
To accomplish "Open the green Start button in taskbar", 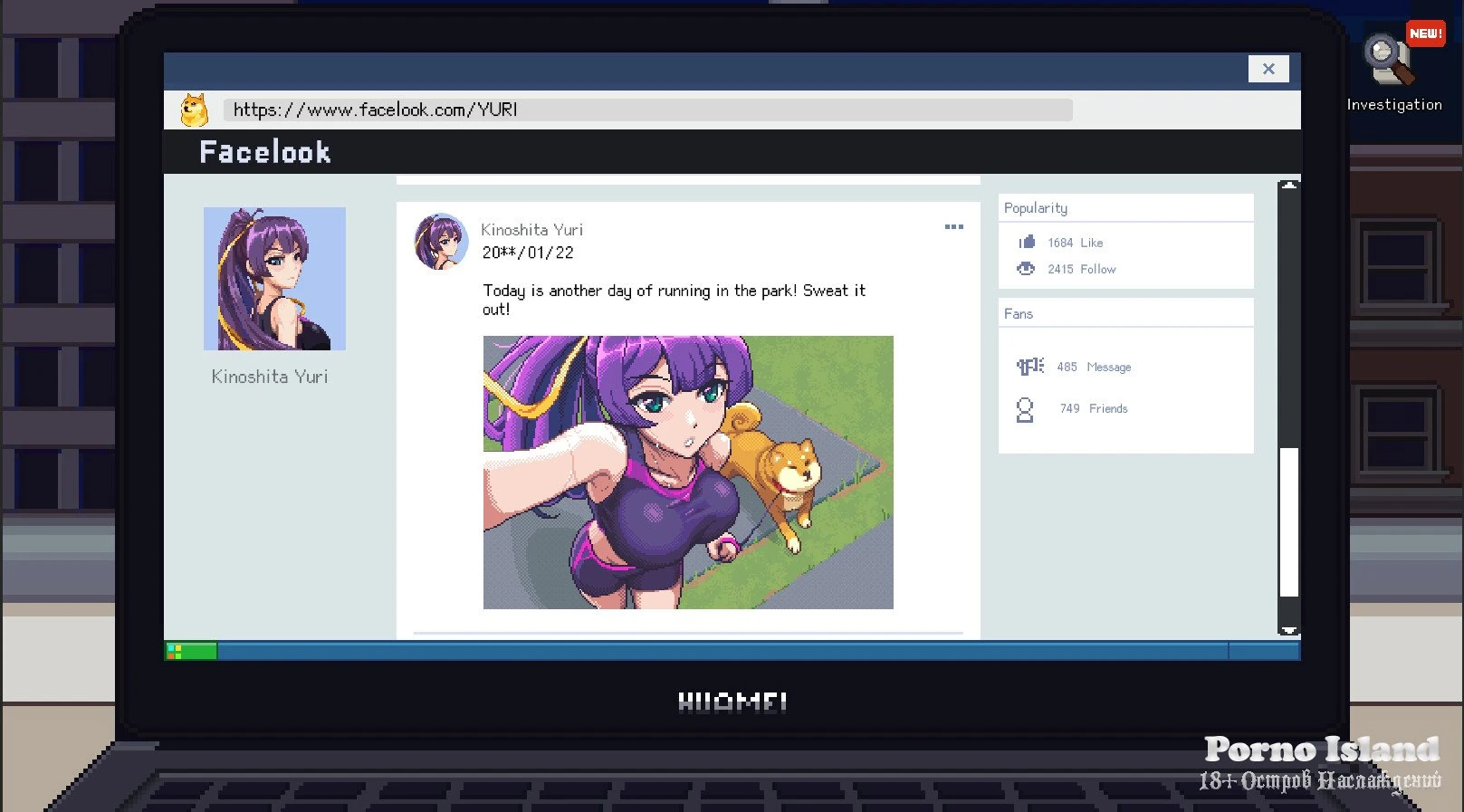I will 191,651.
